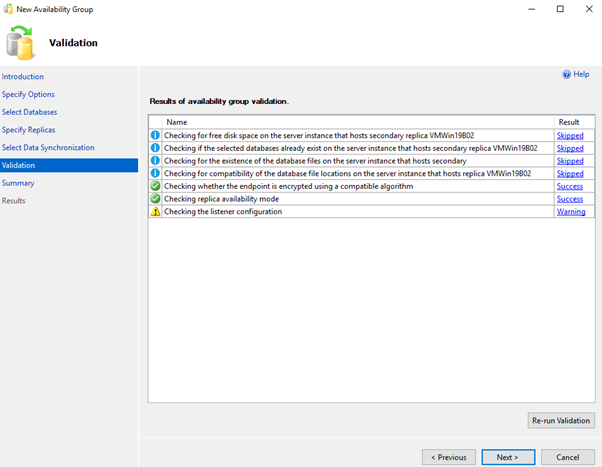Open Help via the blue question icon

coord(568,74)
